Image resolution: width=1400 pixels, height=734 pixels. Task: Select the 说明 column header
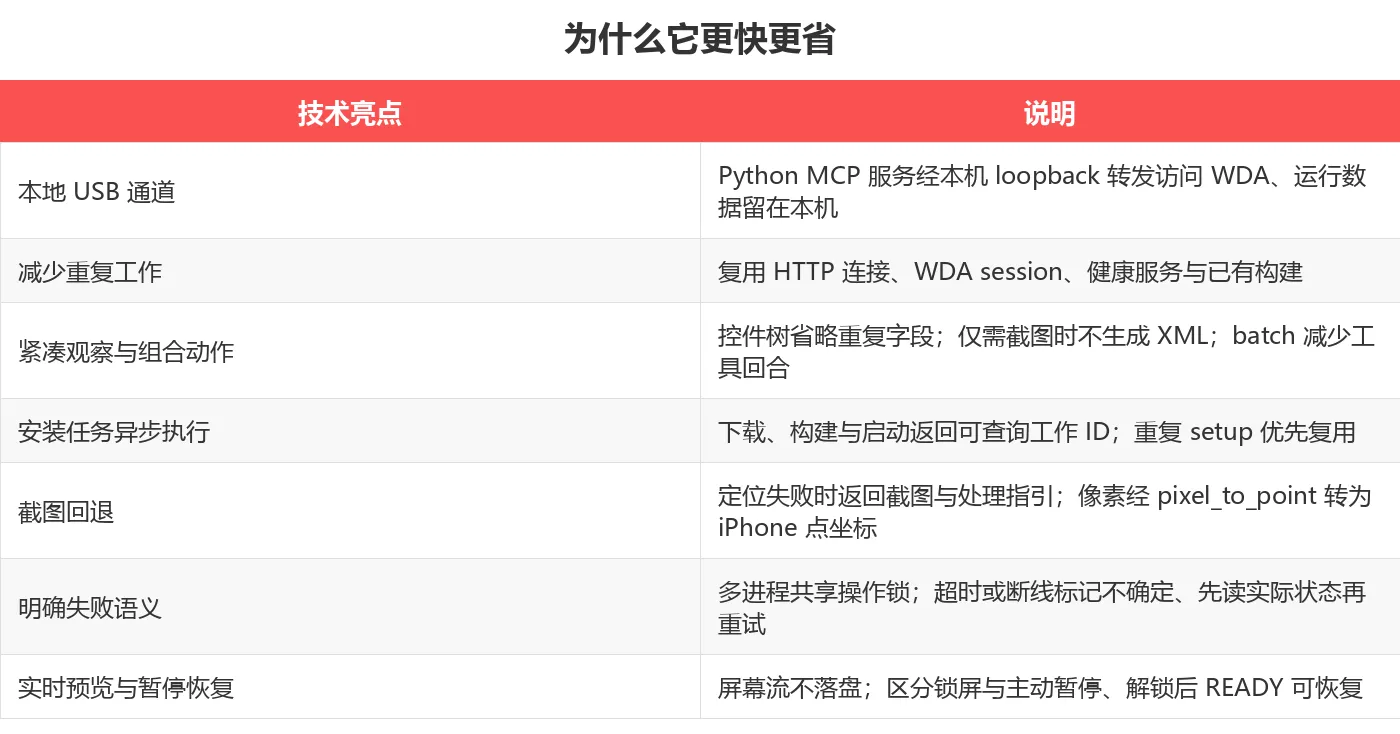pos(1050,112)
